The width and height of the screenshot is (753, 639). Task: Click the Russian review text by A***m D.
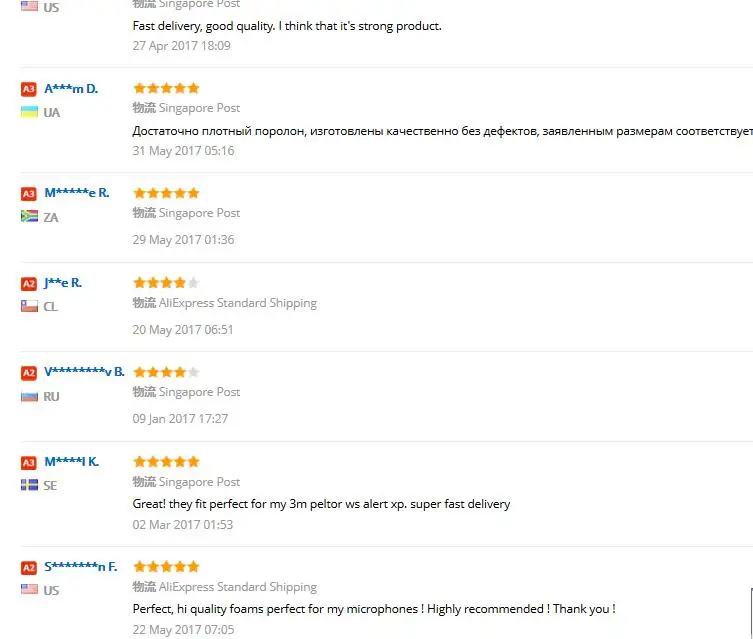point(440,131)
